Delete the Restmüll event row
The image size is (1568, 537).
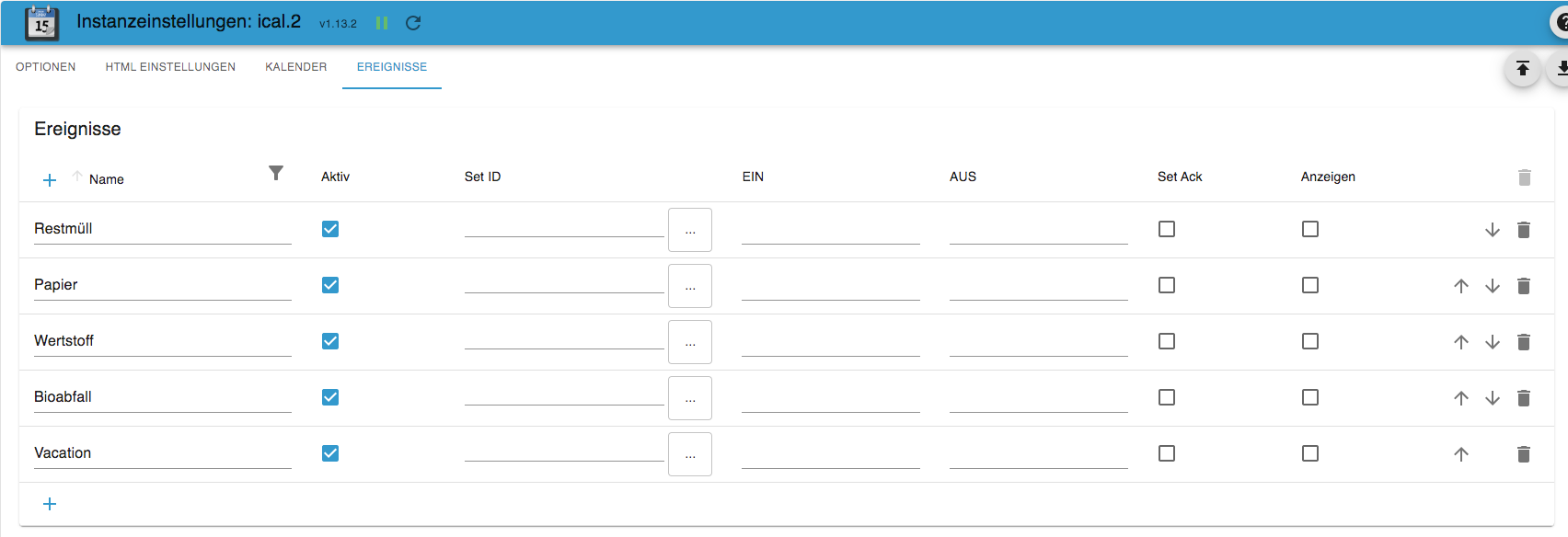pyautogui.click(x=1524, y=230)
